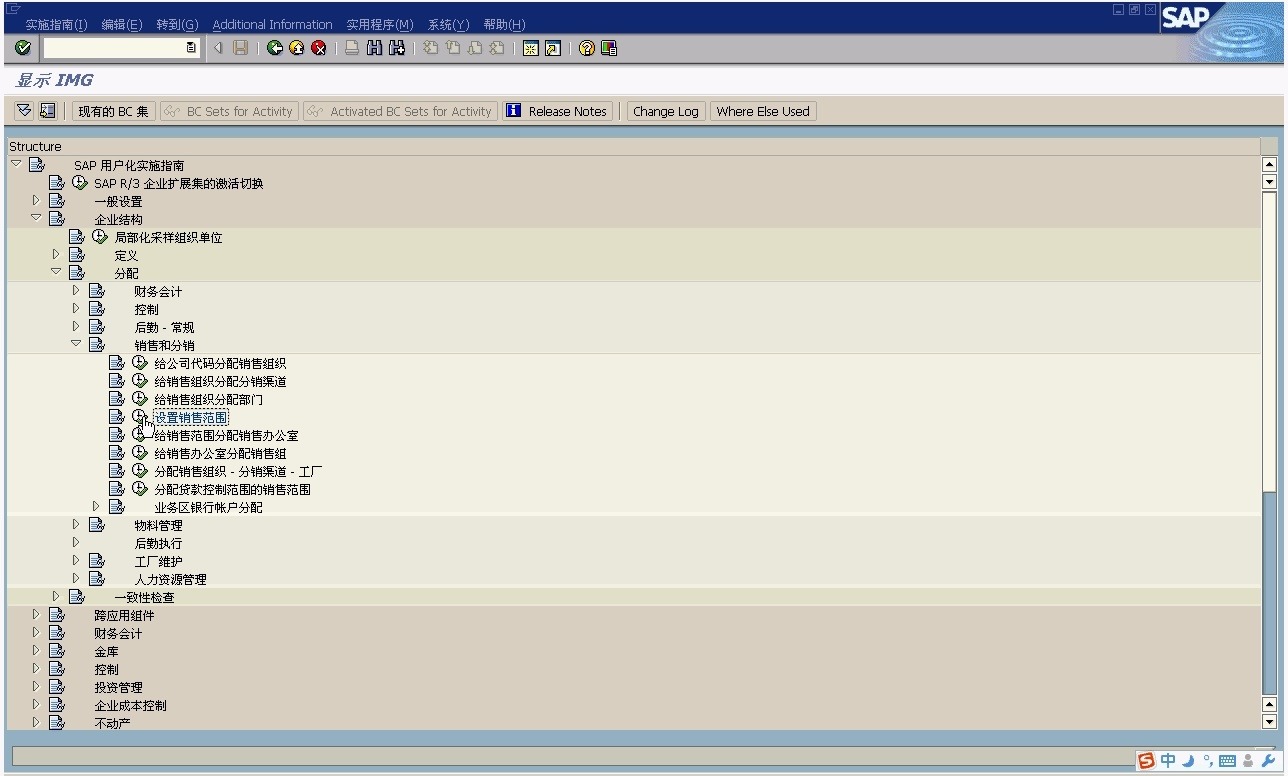
Task: Click the Create New Session icon
Action: [x=531, y=48]
